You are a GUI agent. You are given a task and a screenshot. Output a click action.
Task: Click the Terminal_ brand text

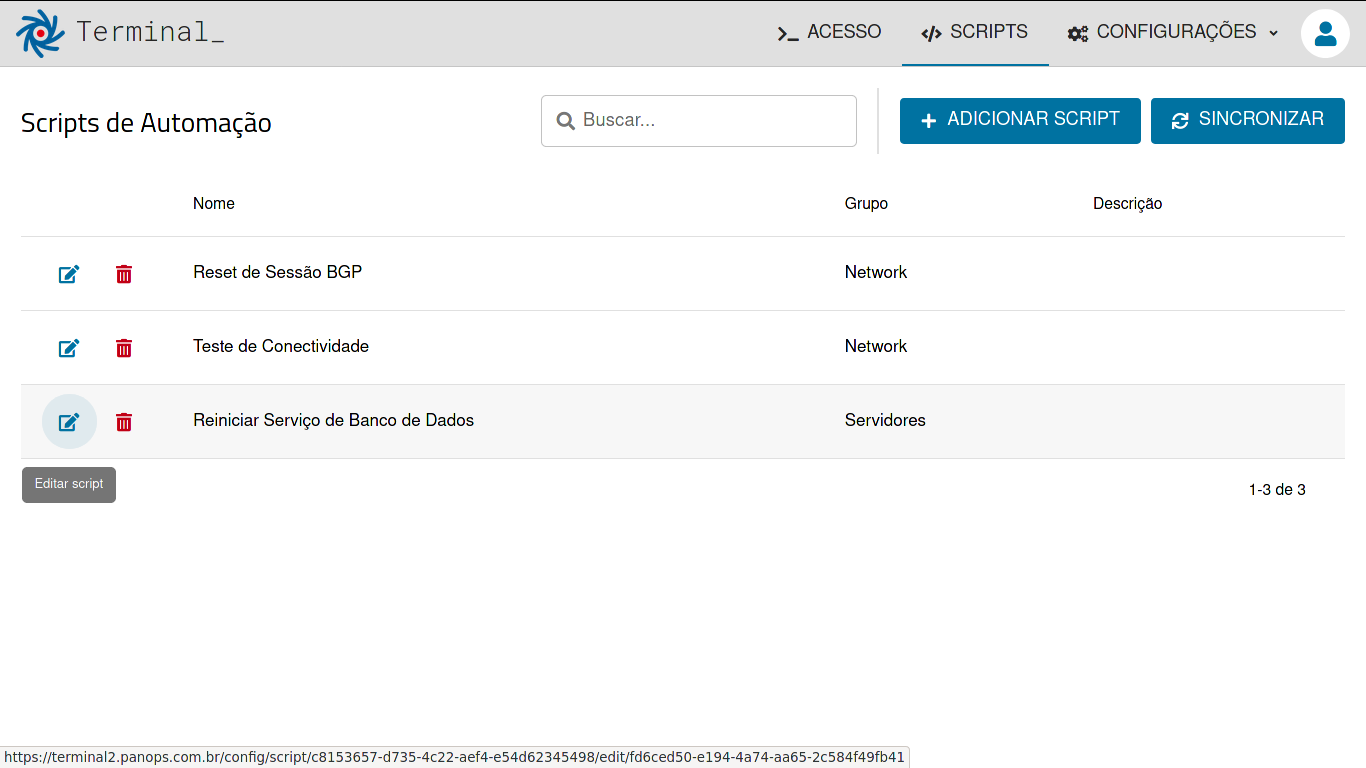[150, 32]
